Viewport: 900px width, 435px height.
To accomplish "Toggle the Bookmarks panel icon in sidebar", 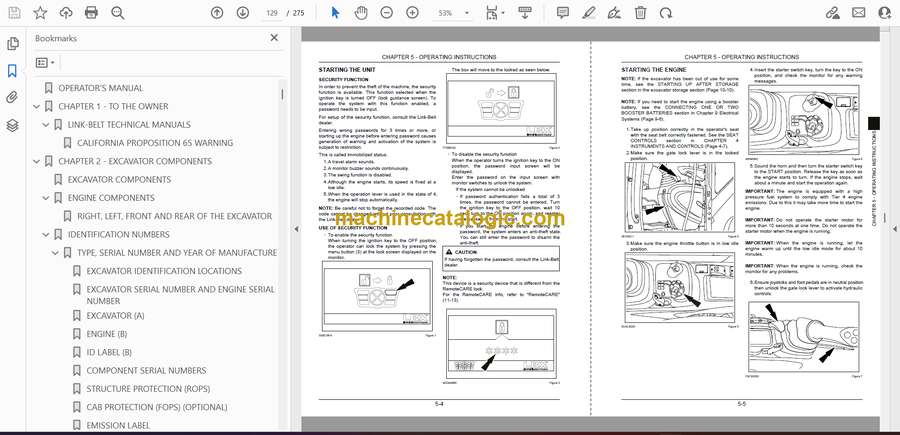I will coord(13,71).
